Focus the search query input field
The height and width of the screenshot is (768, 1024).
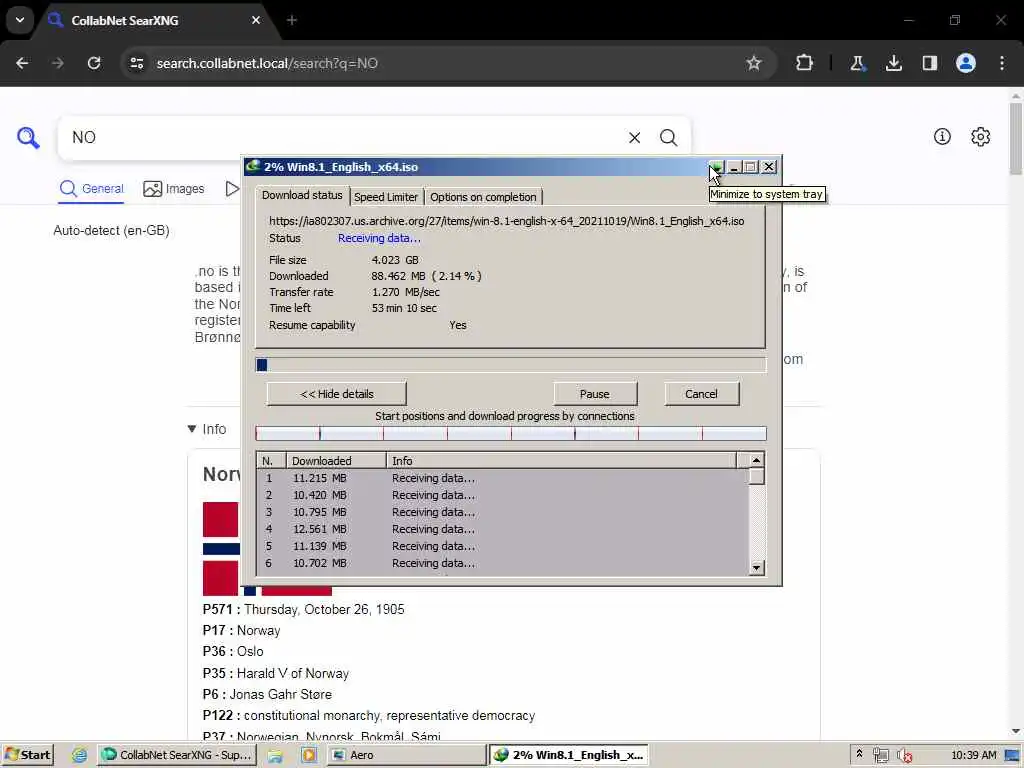346,137
